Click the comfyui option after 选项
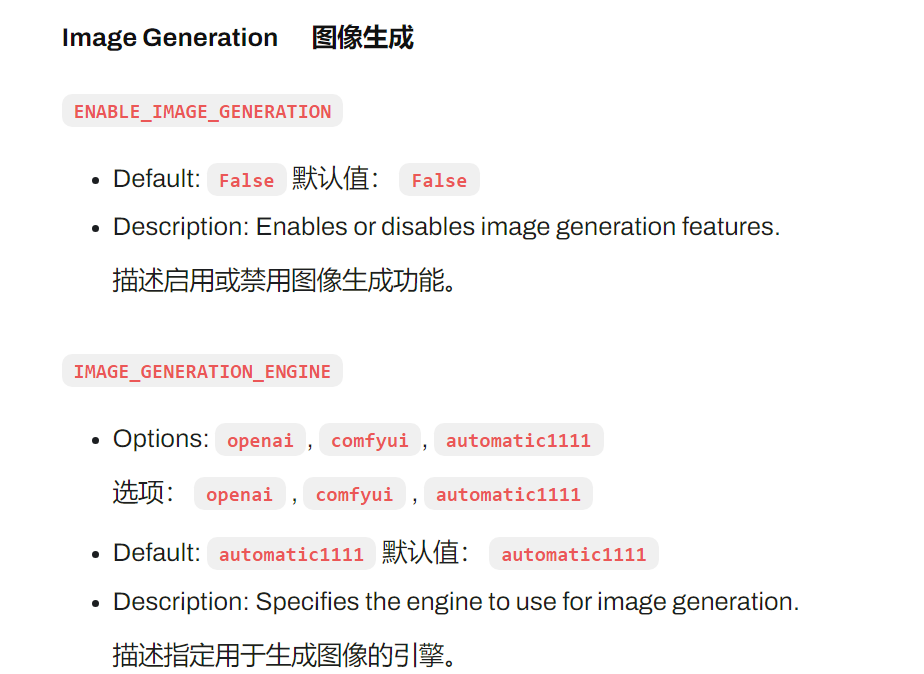924x674 pixels. click(x=354, y=494)
